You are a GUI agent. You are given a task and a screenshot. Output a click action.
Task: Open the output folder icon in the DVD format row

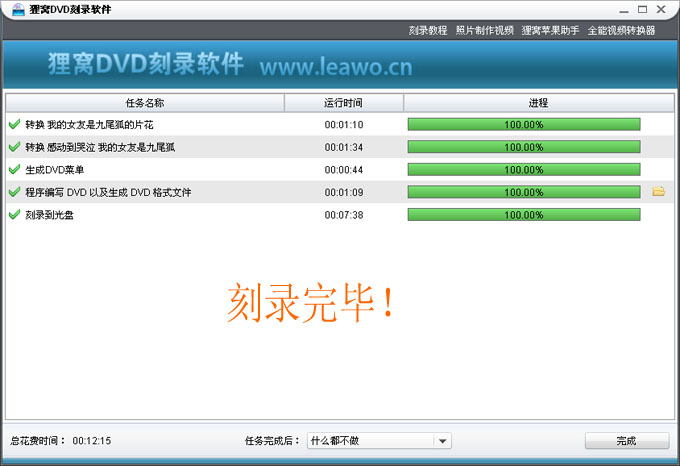(658, 191)
